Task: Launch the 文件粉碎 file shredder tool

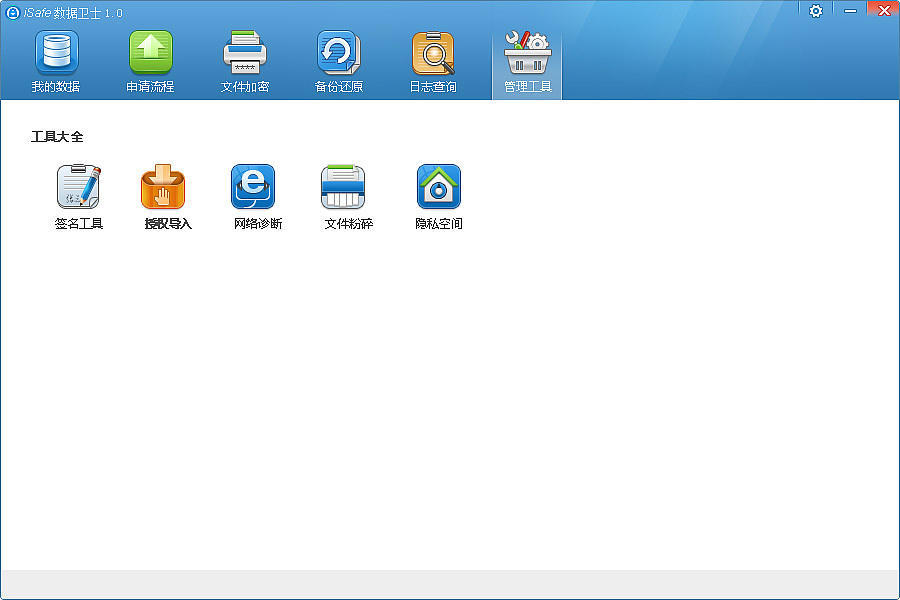Action: click(x=348, y=197)
